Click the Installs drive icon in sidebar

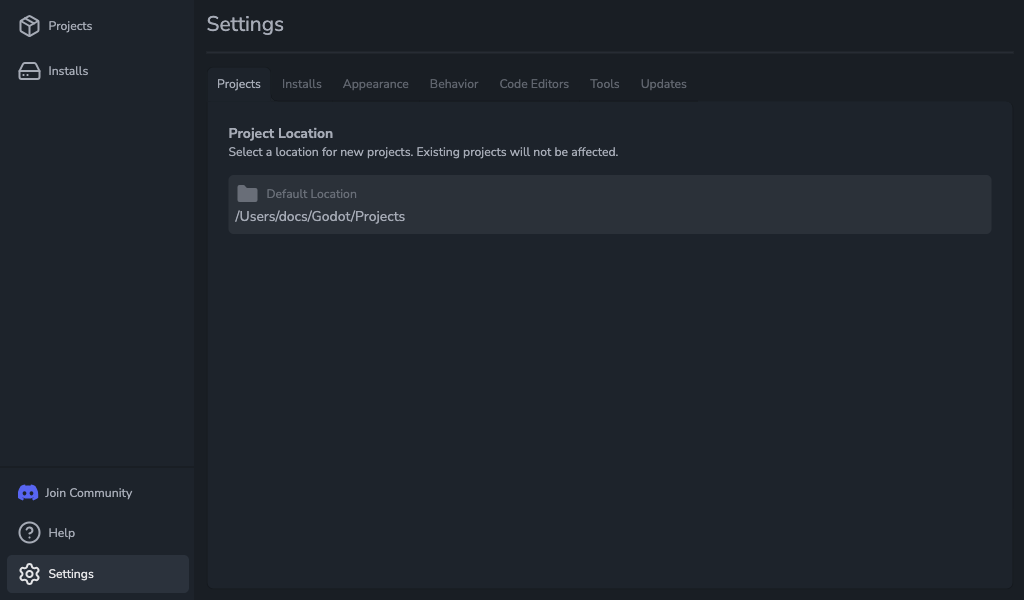pos(29,71)
